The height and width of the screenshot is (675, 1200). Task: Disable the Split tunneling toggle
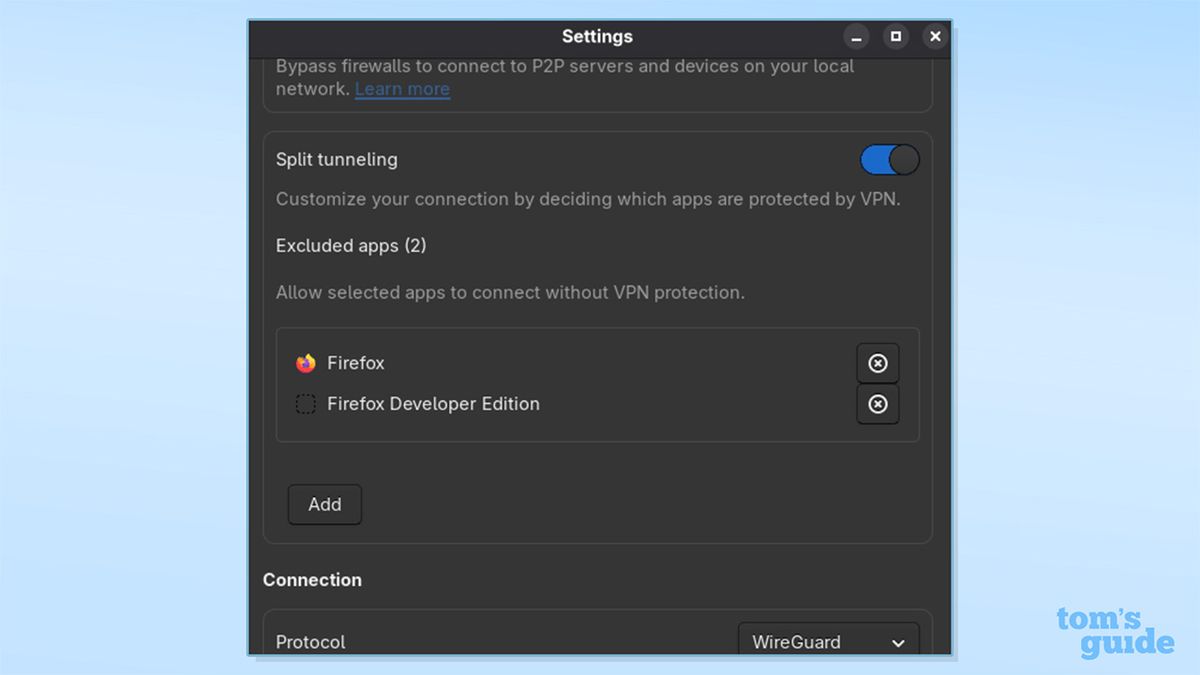tap(888, 159)
